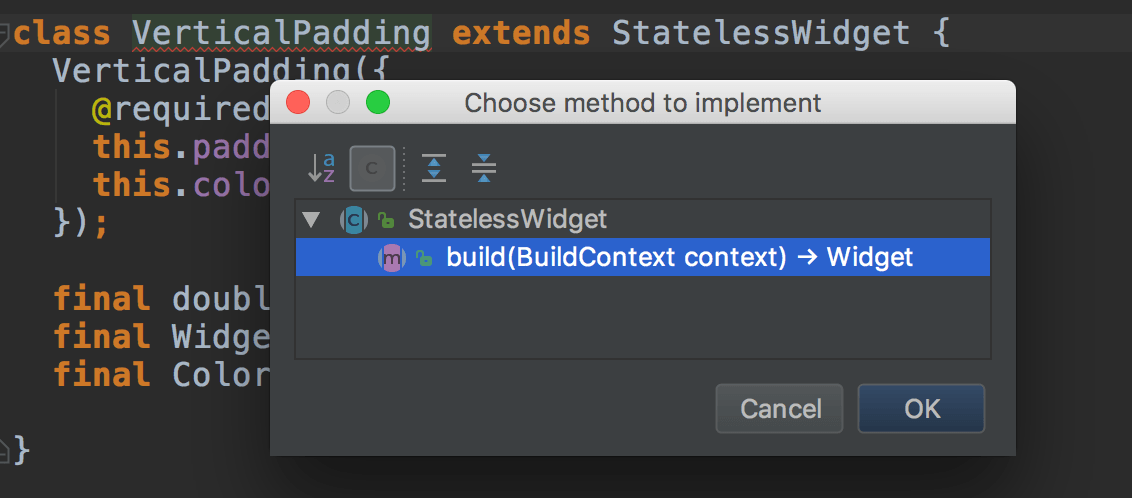Viewport: 1132px width, 498px height.
Task: Click the underlined VerticalPadding class name
Action: tap(282, 33)
